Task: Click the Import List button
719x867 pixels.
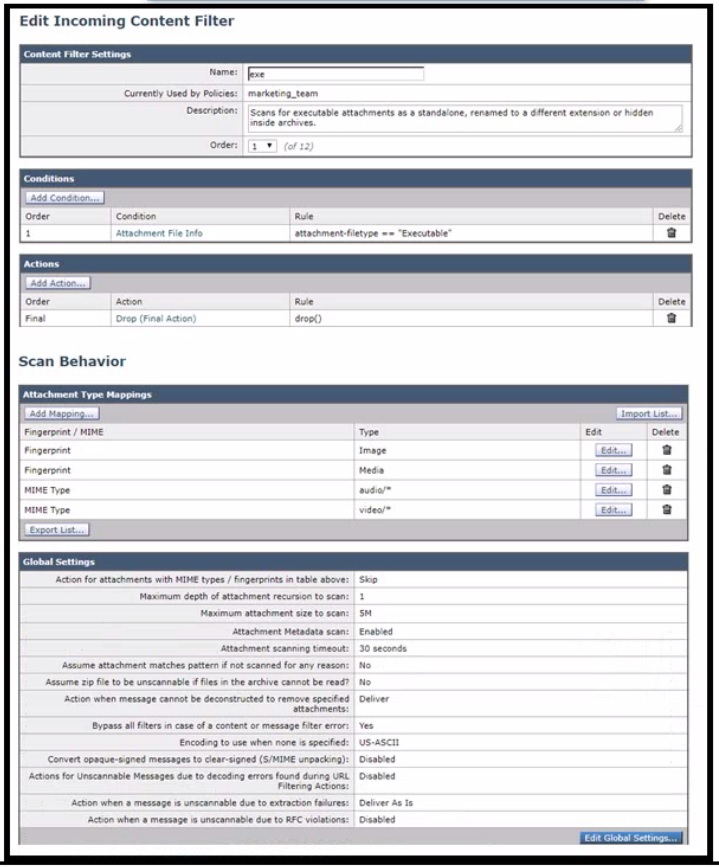Action: [x=649, y=412]
